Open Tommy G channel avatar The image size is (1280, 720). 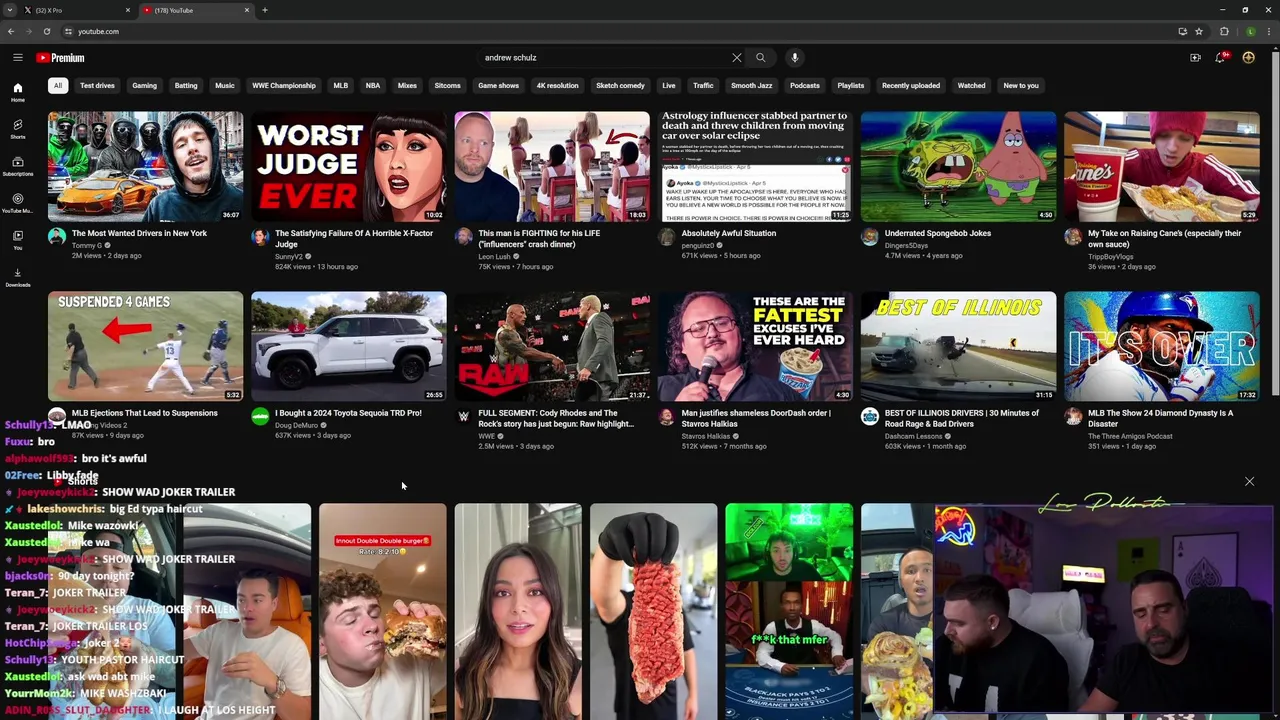click(x=57, y=237)
